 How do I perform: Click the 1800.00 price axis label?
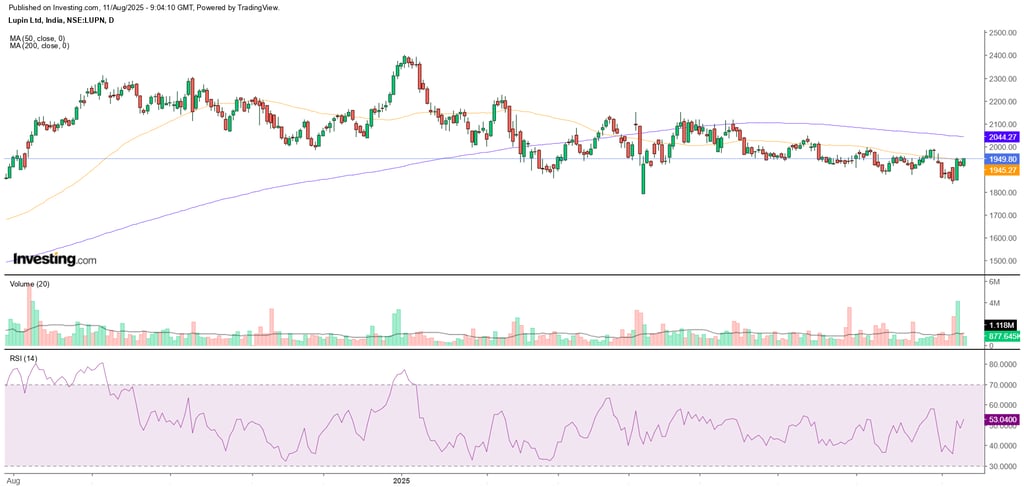pyautogui.click(x=1003, y=193)
